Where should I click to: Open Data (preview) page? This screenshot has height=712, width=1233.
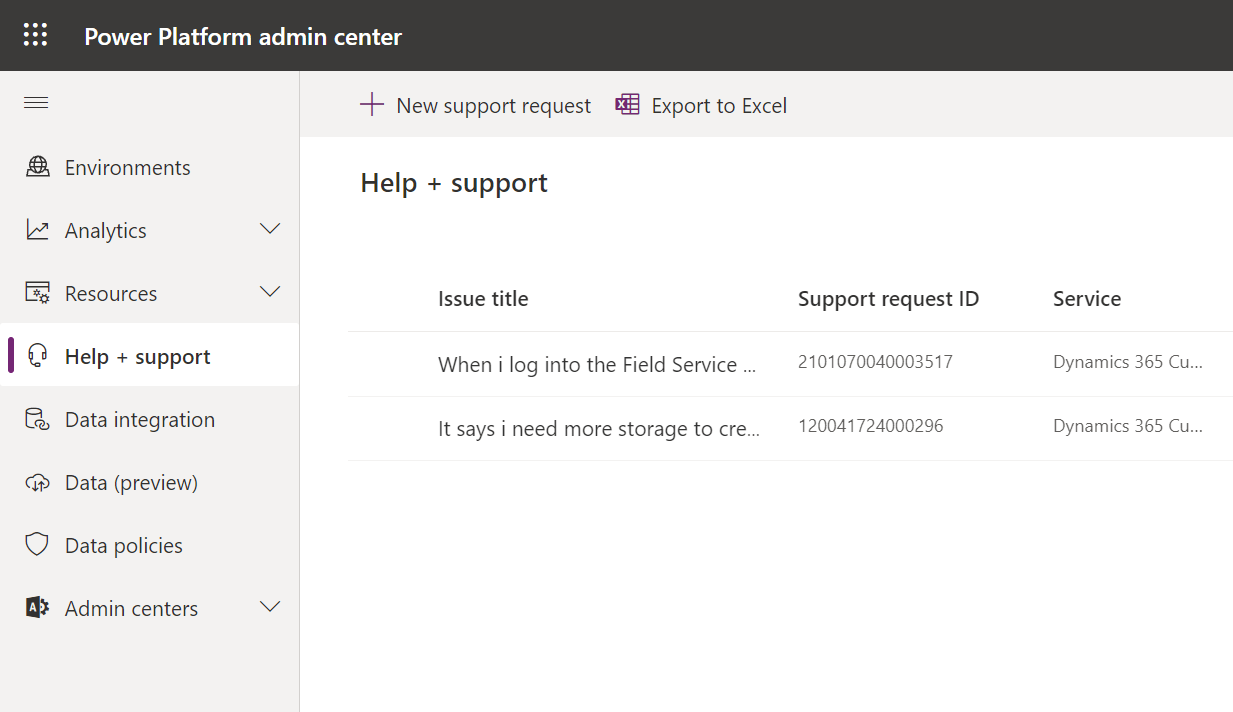pos(131,483)
